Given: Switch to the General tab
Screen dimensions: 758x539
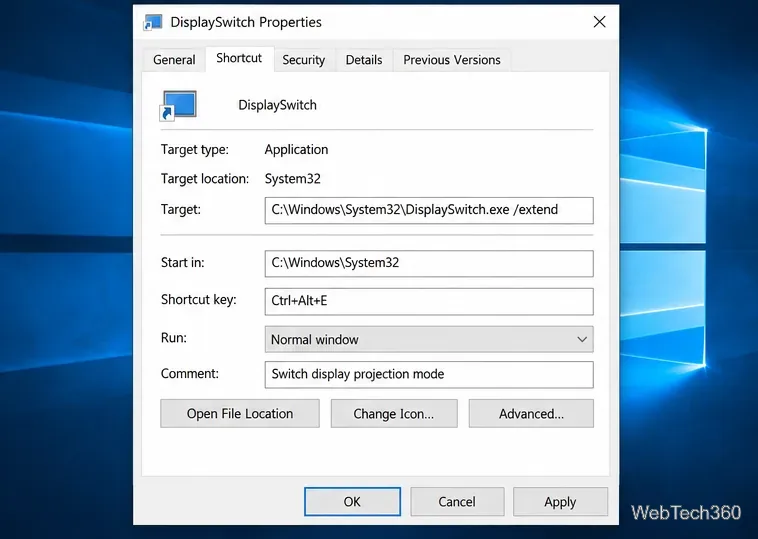Looking at the screenshot, I should (x=174, y=60).
